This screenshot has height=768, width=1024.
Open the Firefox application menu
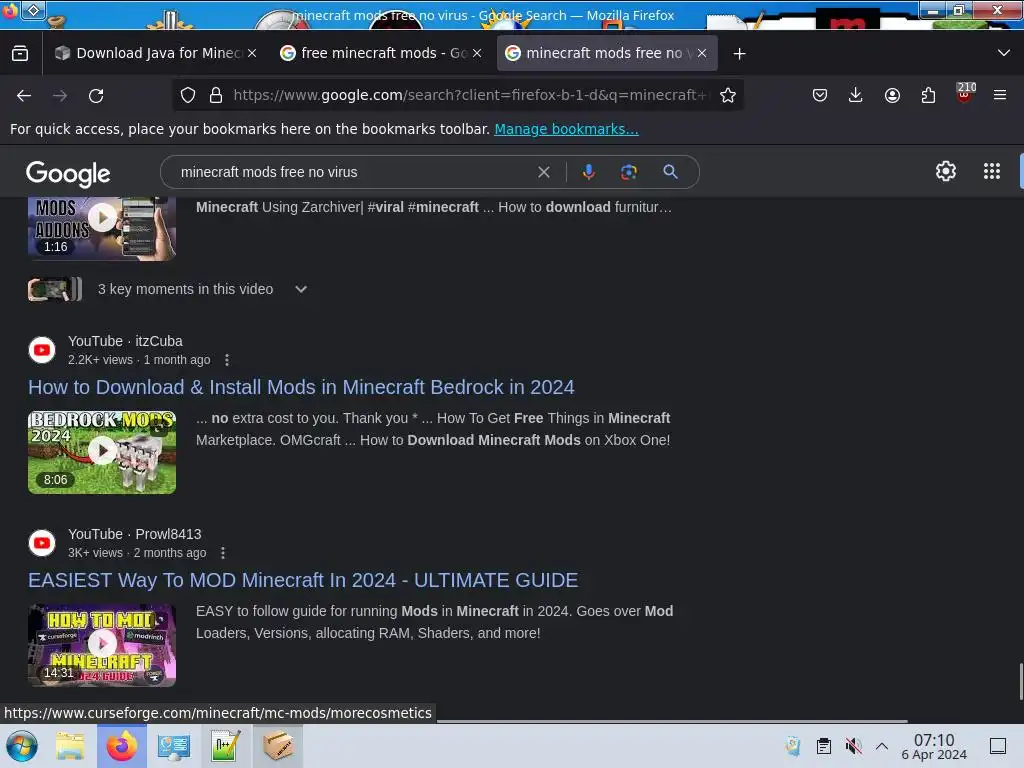pyautogui.click(x=1000, y=95)
